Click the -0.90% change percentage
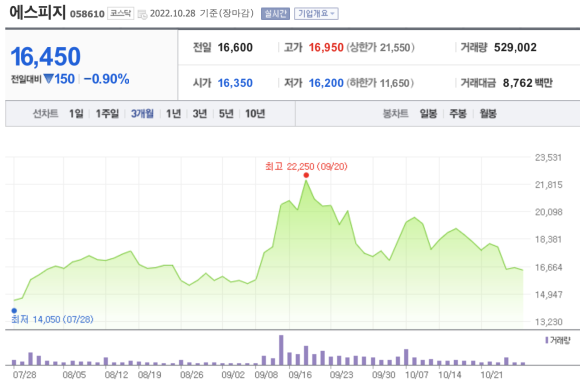The image size is (580, 392). click(x=107, y=79)
